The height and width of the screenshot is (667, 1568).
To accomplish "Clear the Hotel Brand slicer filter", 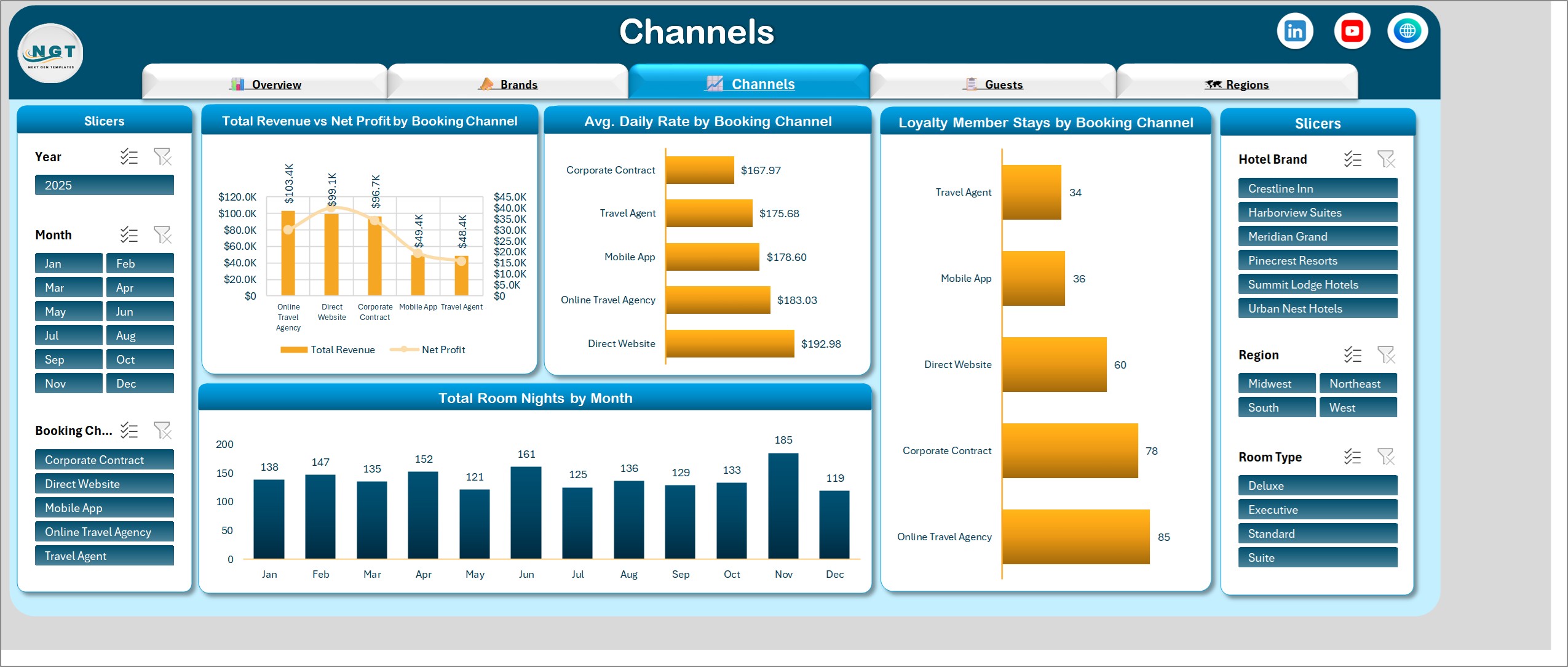I will coord(1386,159).
